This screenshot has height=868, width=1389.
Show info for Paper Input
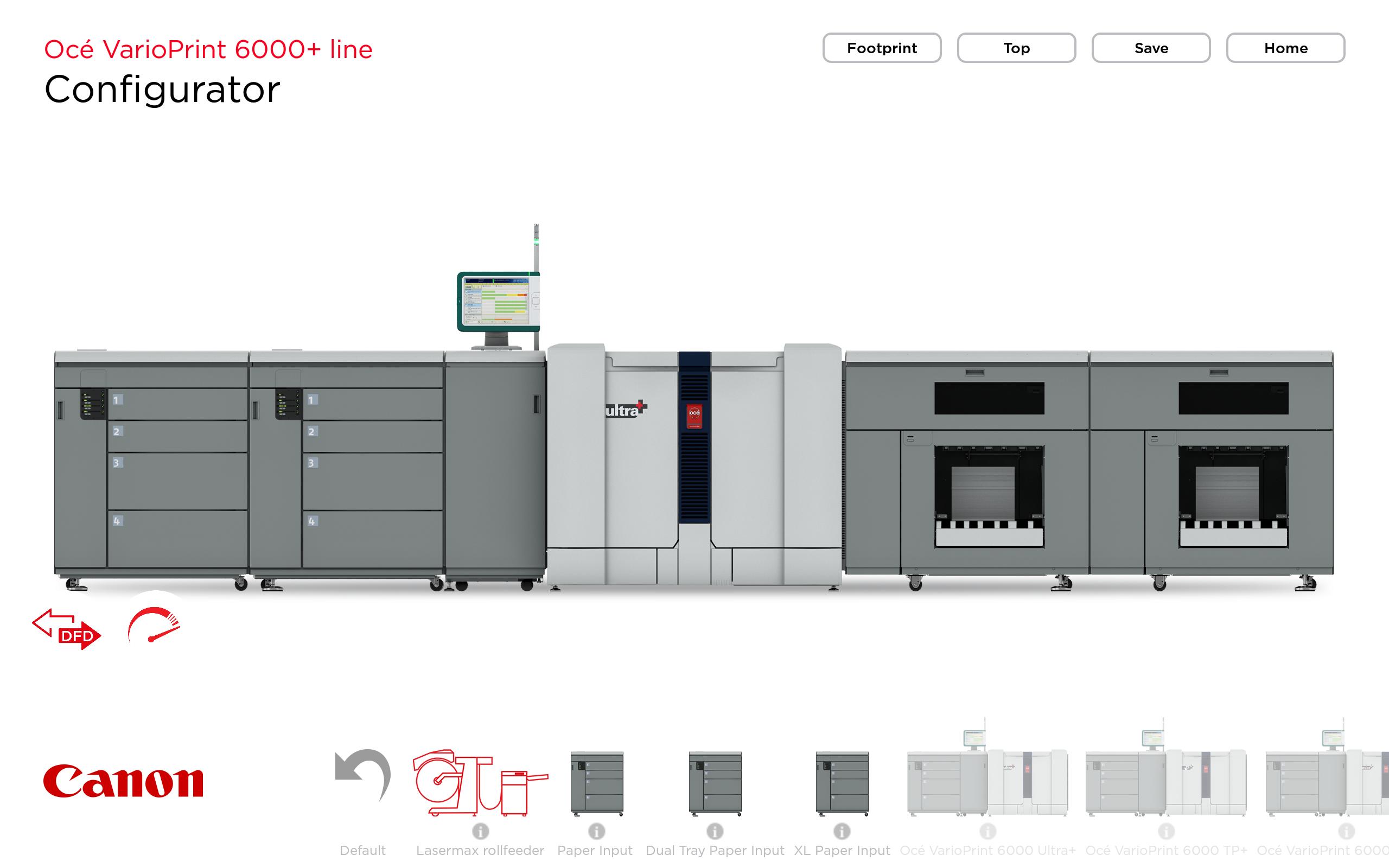tap(597, 831)
